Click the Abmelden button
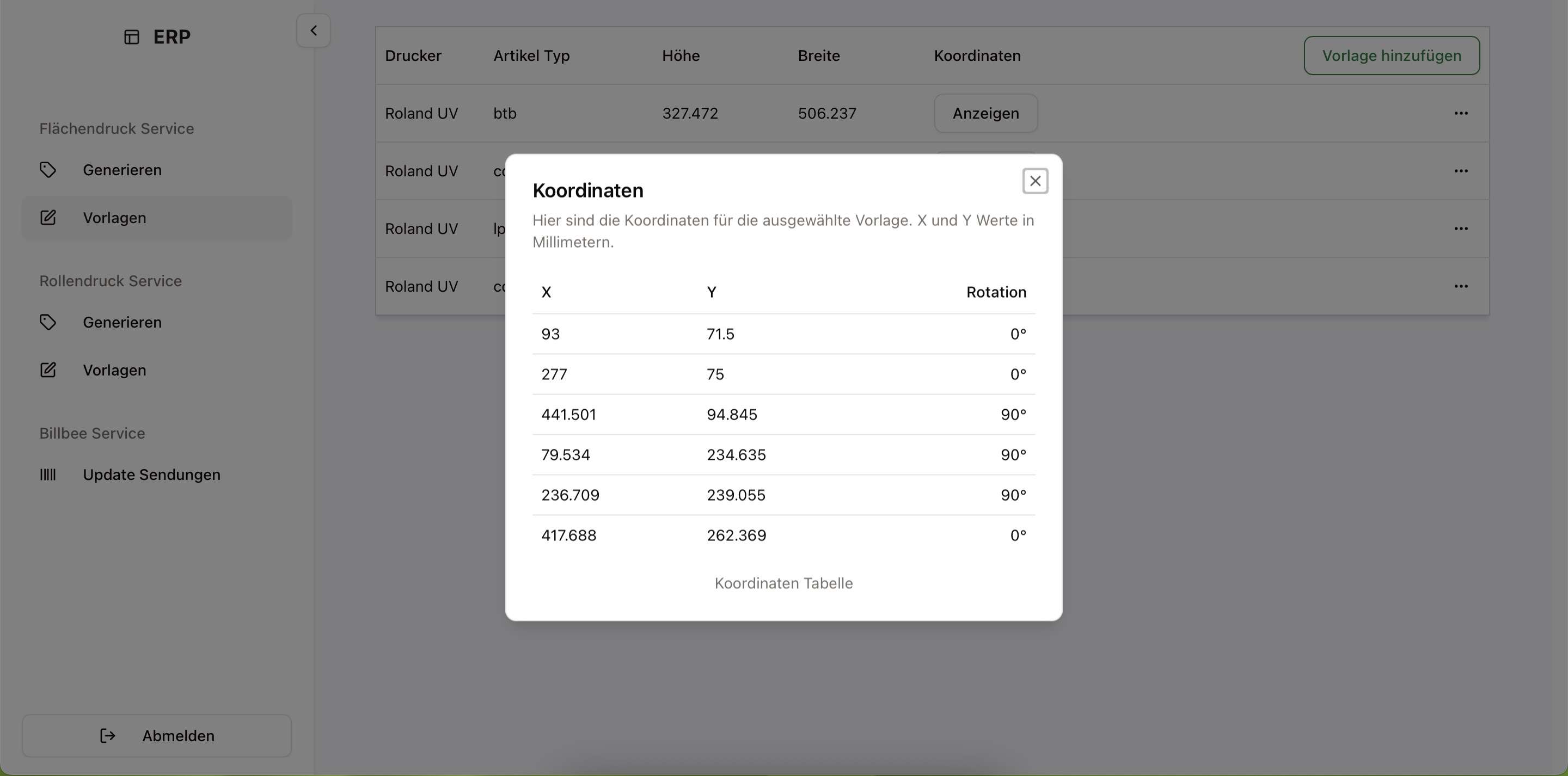1568x776 pixels. click(156, 735)
